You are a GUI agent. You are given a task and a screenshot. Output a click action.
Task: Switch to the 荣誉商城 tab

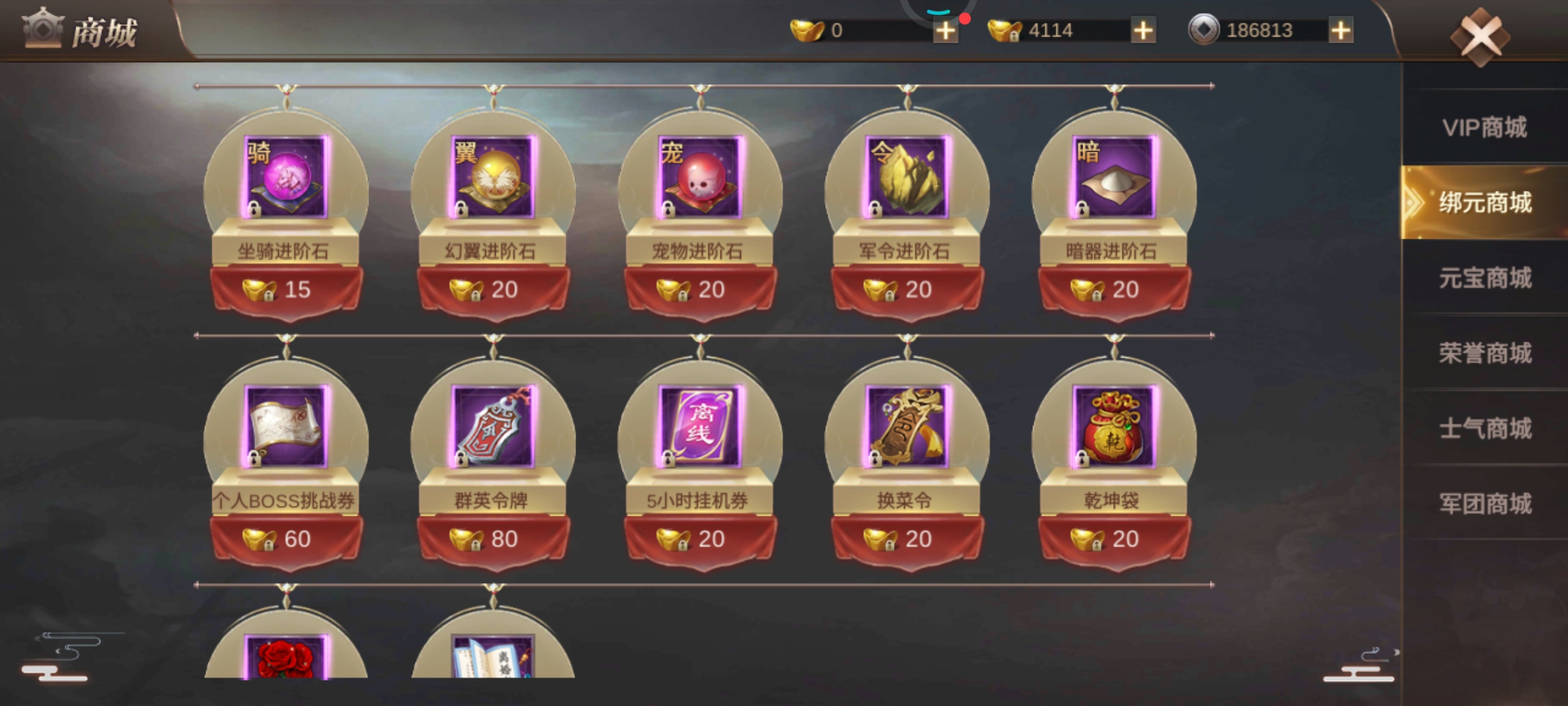point(1484,353)
